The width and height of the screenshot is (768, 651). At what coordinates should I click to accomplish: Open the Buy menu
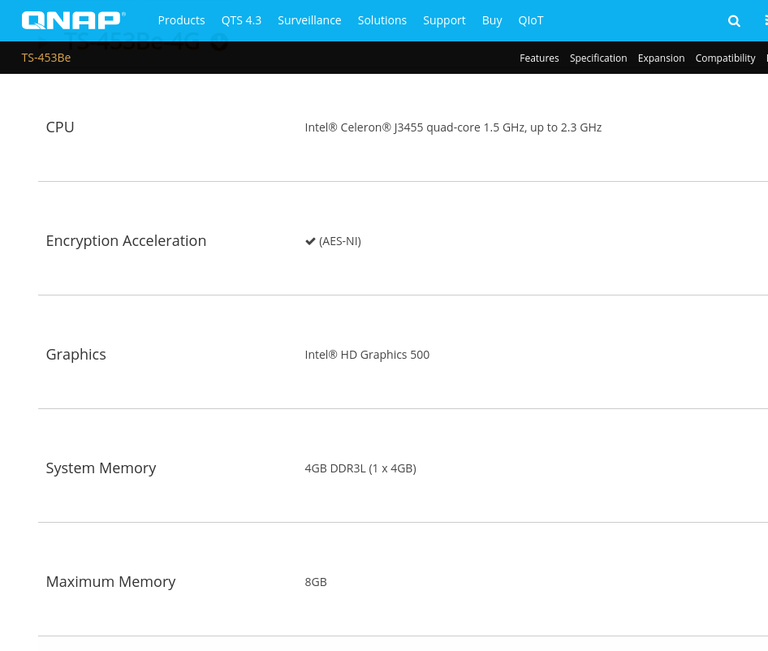[492, 21]
